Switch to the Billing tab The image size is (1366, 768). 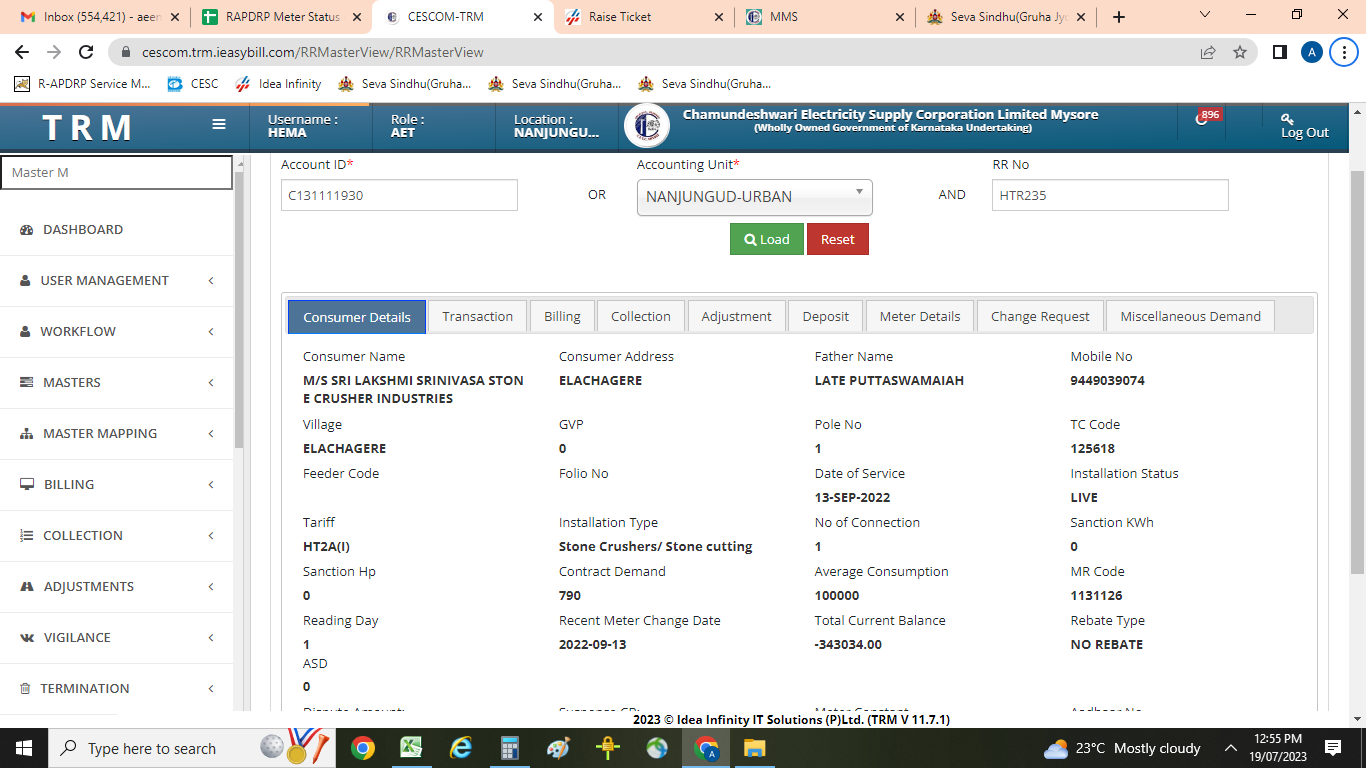tap(562, 316)
